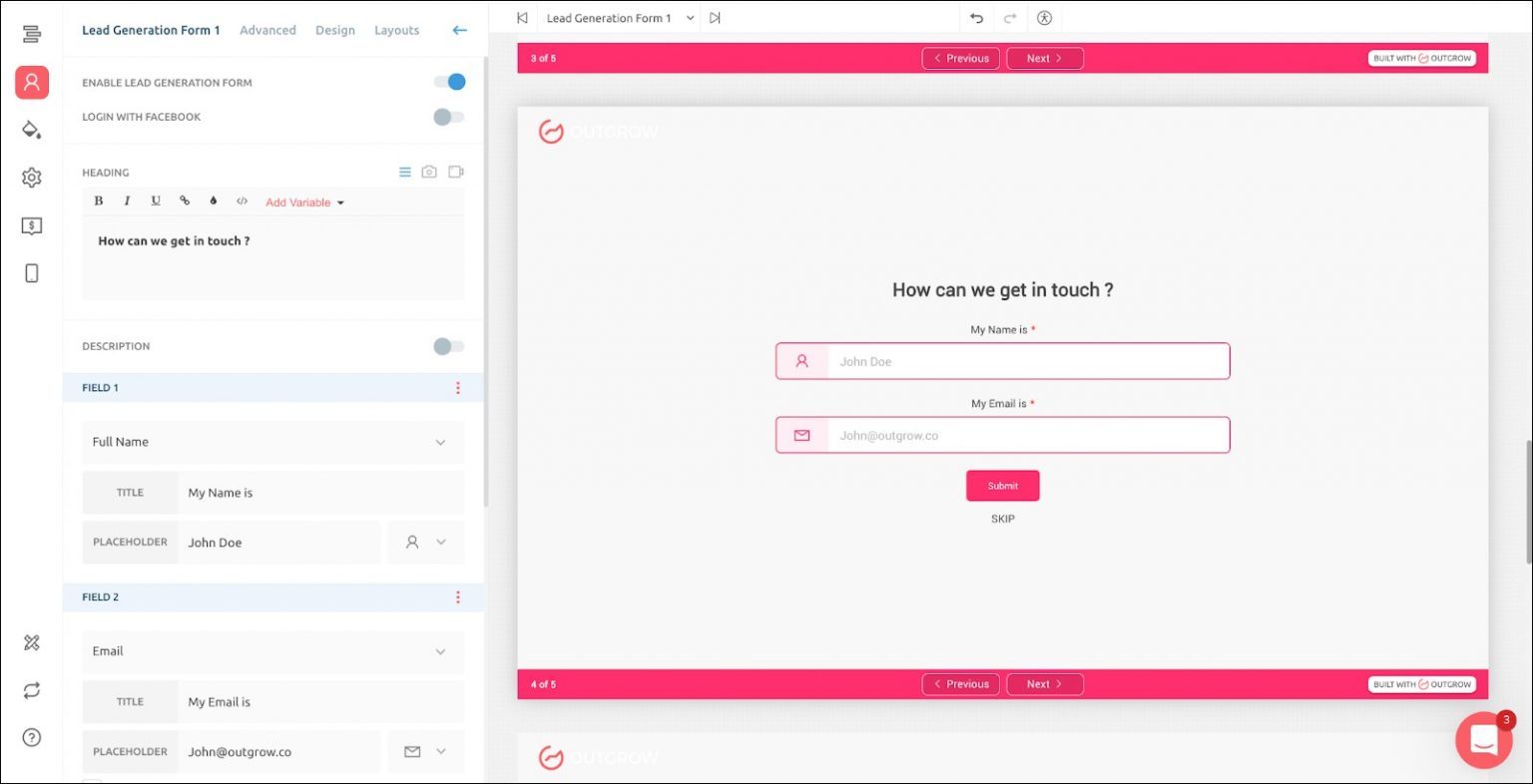This screenshot has height=784, width=1533.
Task: Click the SKIP link under Submit
Action: tap(1002, 519)
